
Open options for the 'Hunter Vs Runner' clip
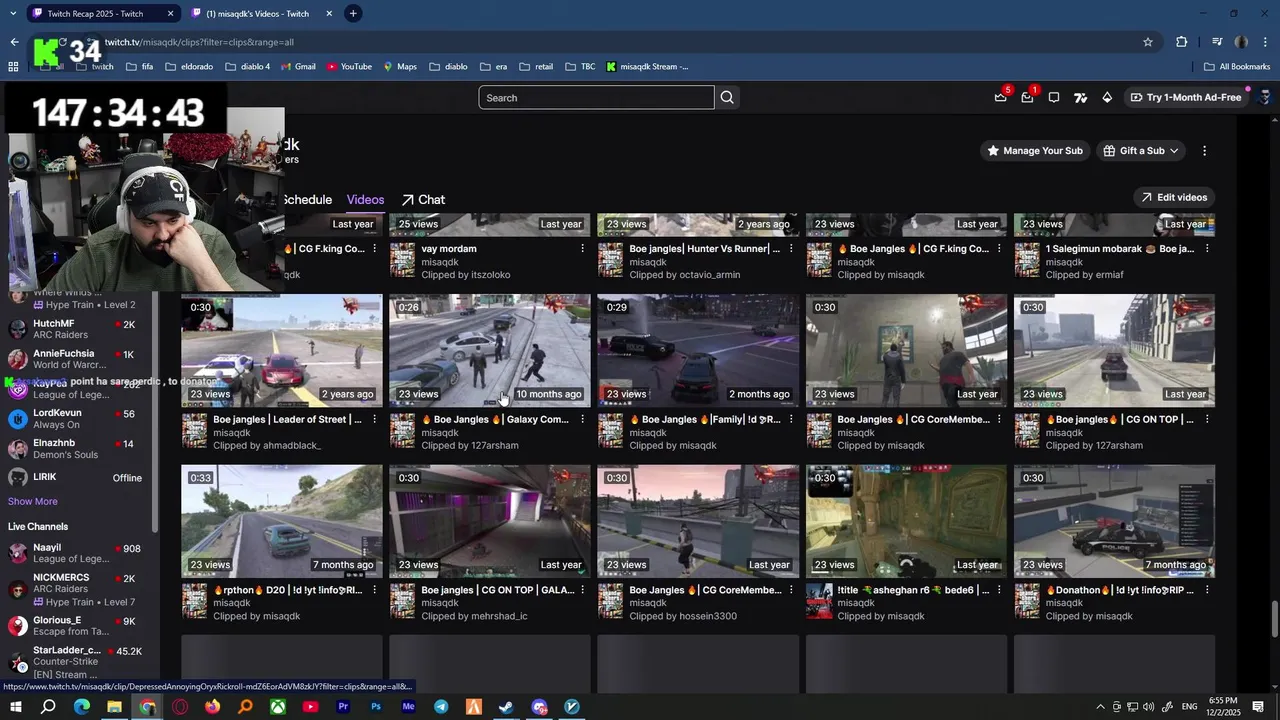click(x=791, y=249)
